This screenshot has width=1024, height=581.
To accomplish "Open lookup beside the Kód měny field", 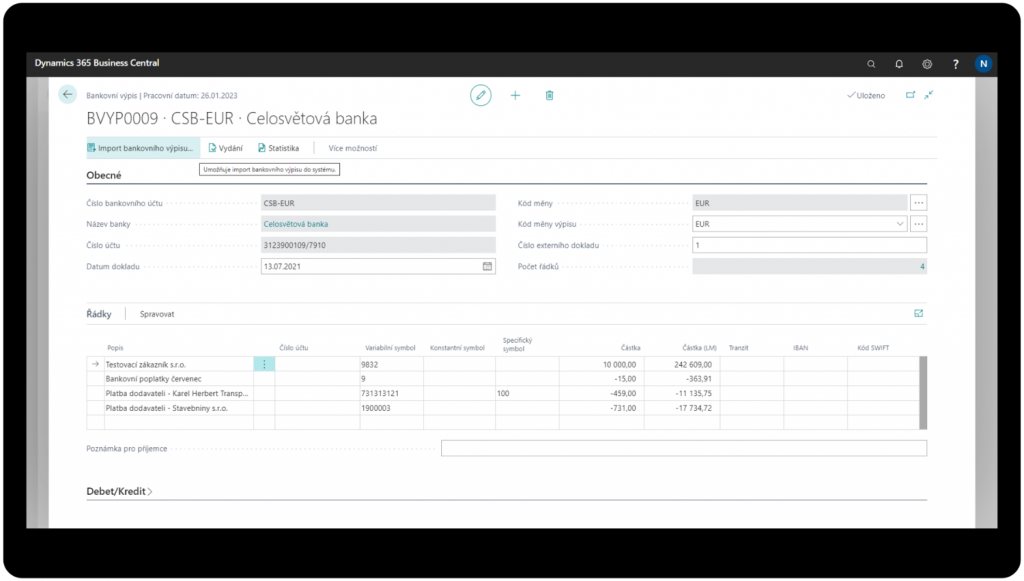I will [x=918, y=203].
